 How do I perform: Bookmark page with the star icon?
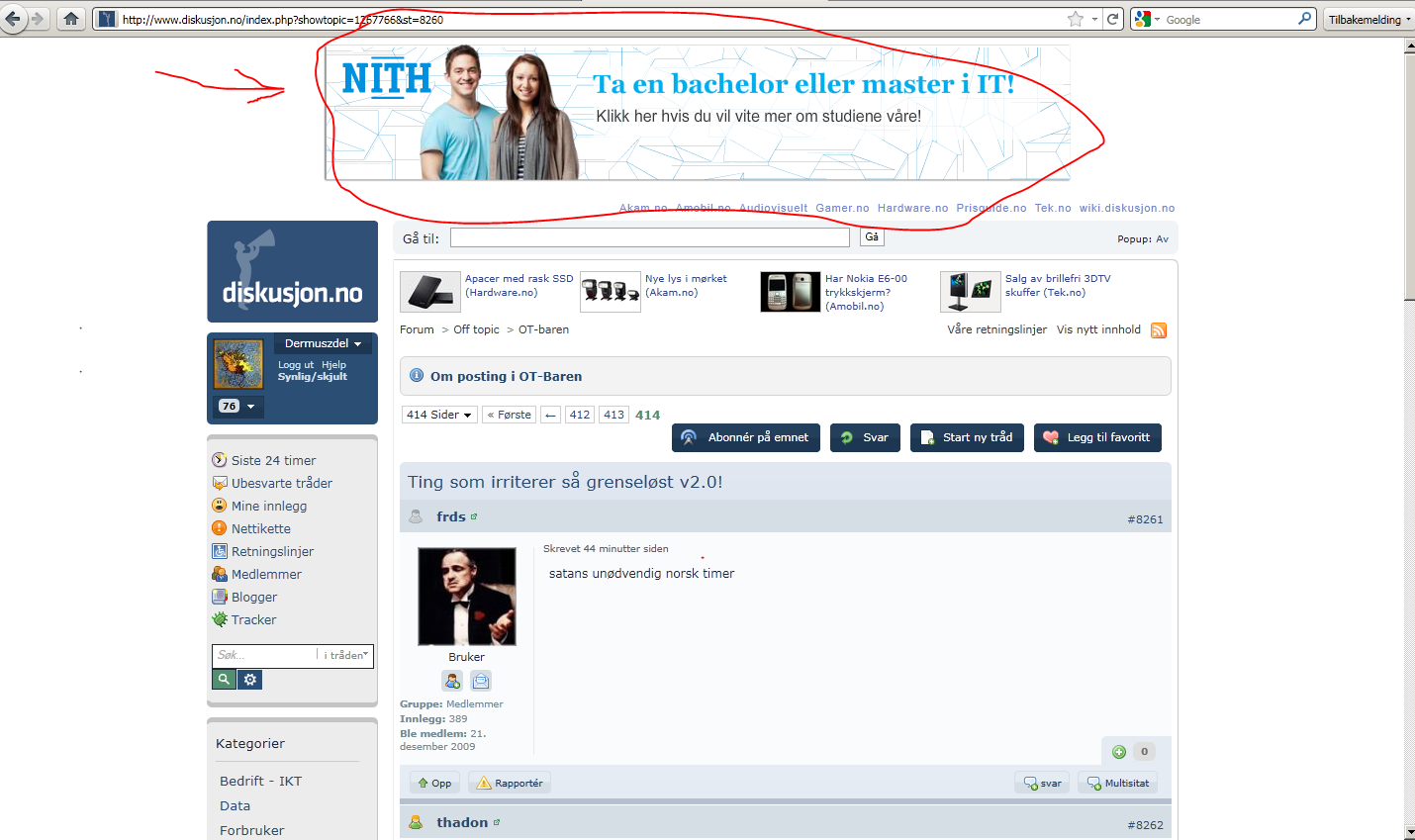[x=1076, y=19]
